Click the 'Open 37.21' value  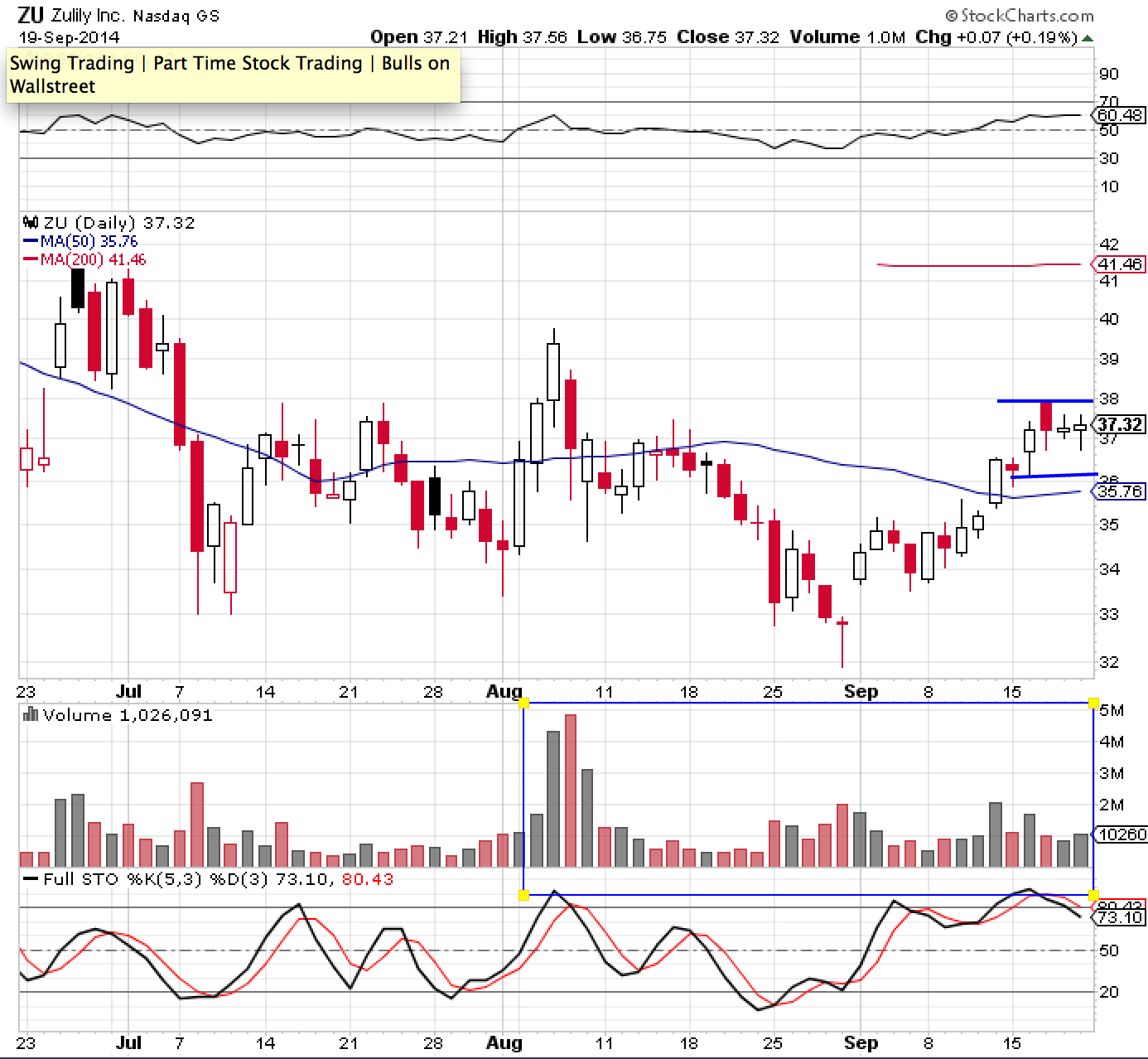tap(420, 37)
